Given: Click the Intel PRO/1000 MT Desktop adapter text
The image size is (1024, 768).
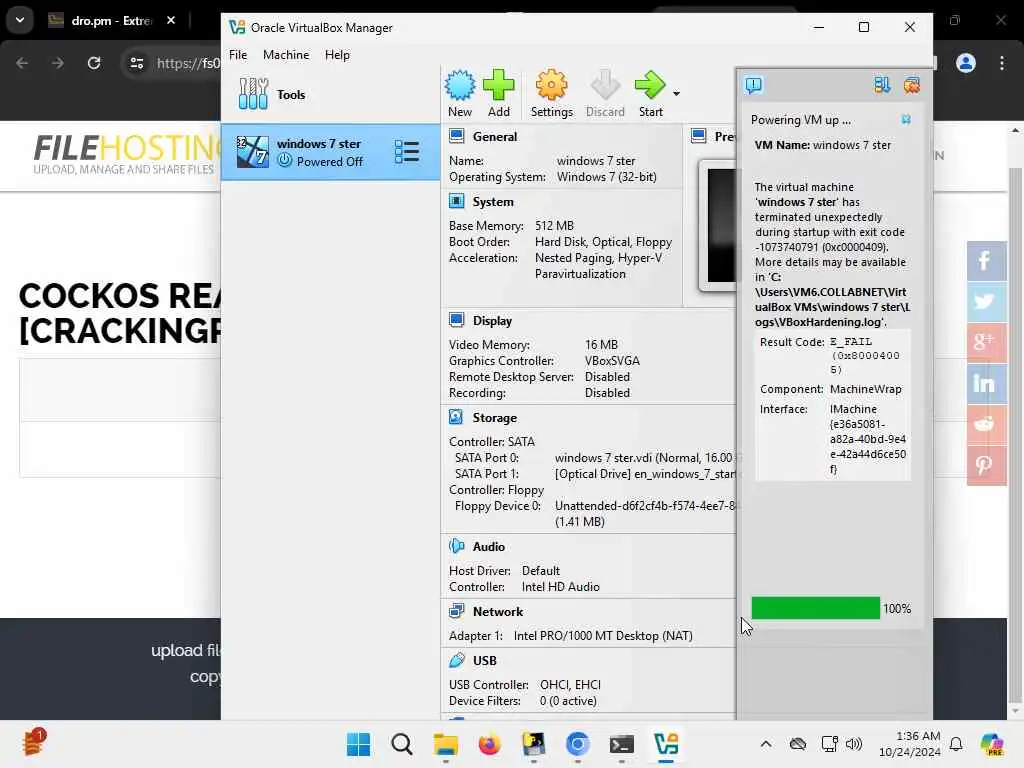Looking at the screenshot, I should [603, 636].
